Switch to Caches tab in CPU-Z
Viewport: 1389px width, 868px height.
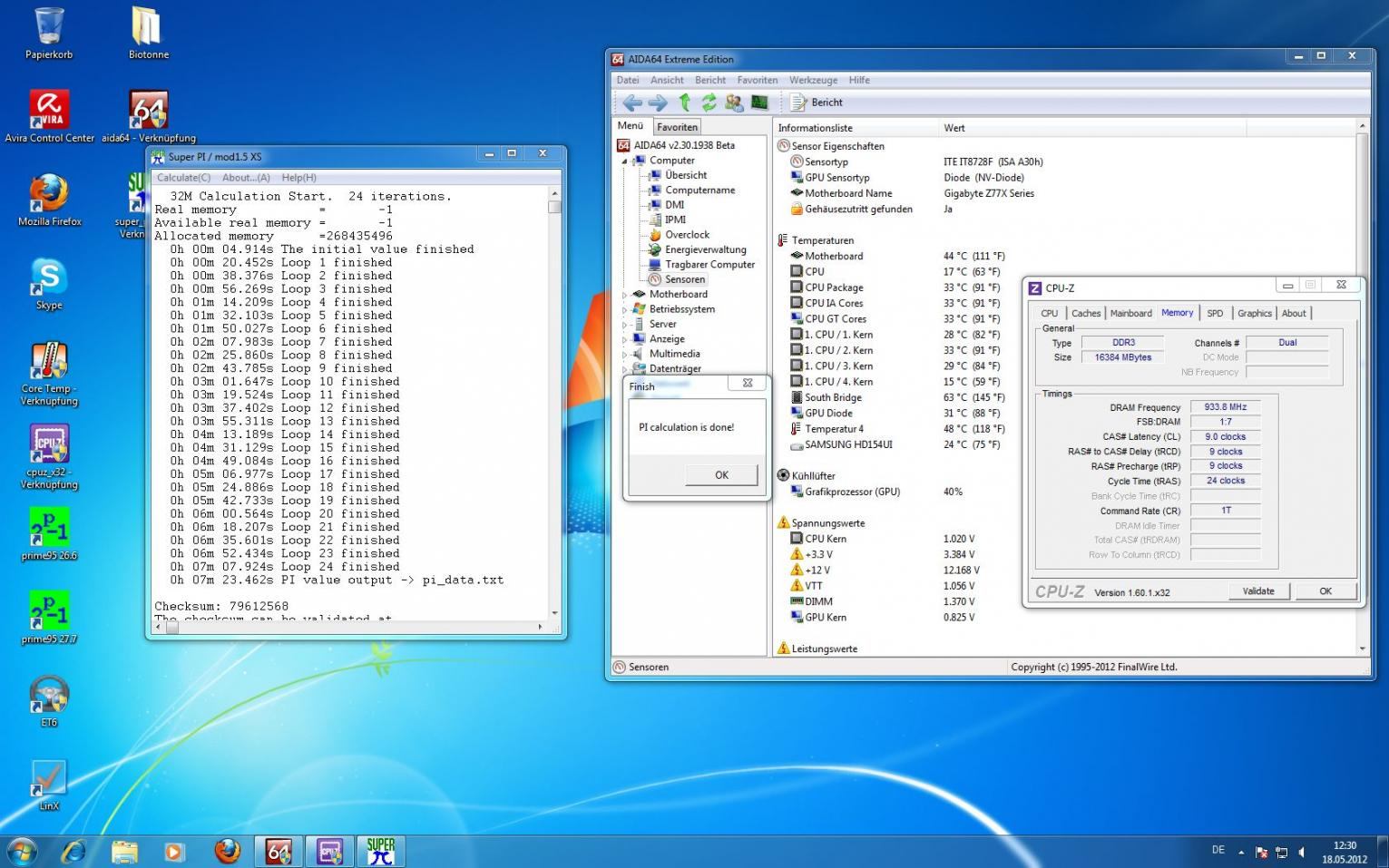[x=1086, y=314]
